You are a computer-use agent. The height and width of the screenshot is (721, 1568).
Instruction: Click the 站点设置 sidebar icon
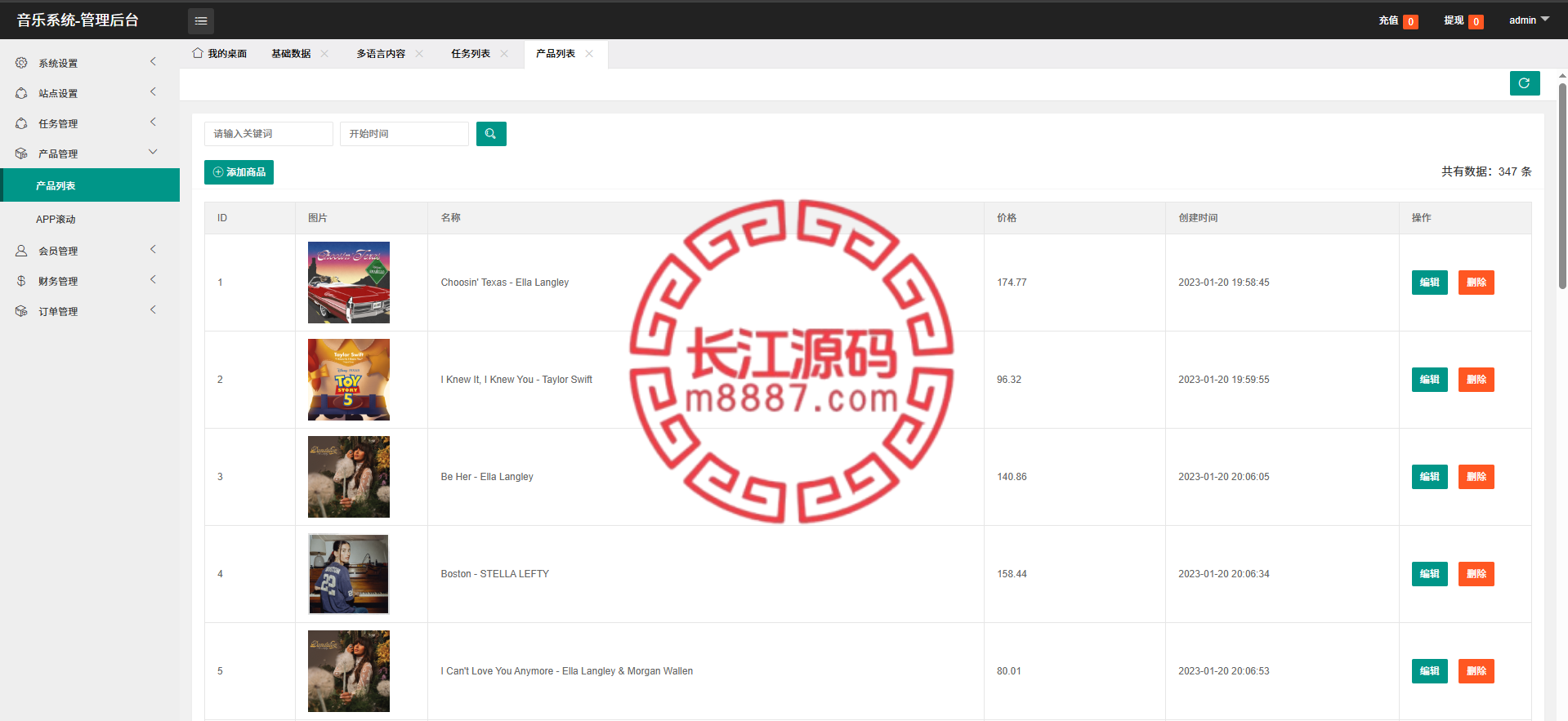click(21, 93)
